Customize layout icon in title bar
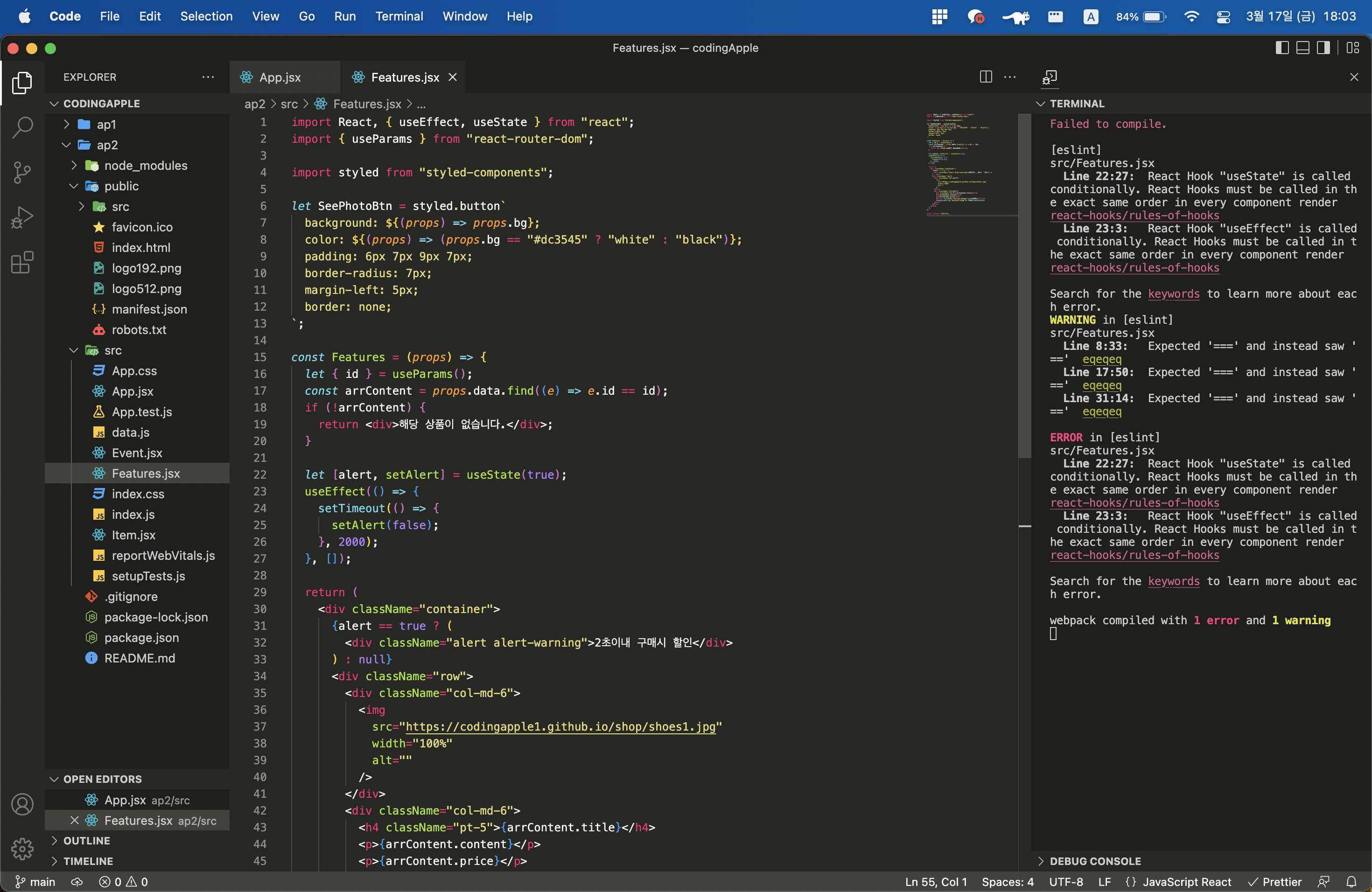 click(x=1353, y=48)
